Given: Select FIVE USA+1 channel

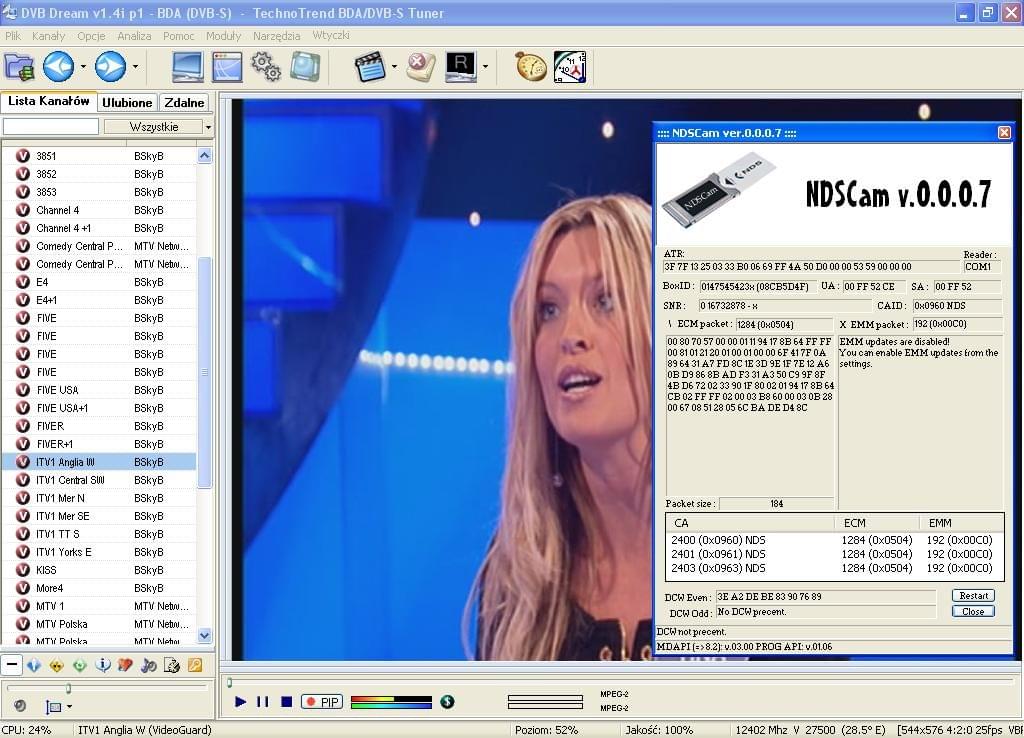Looking at the screenshot, I should (99, 408).
